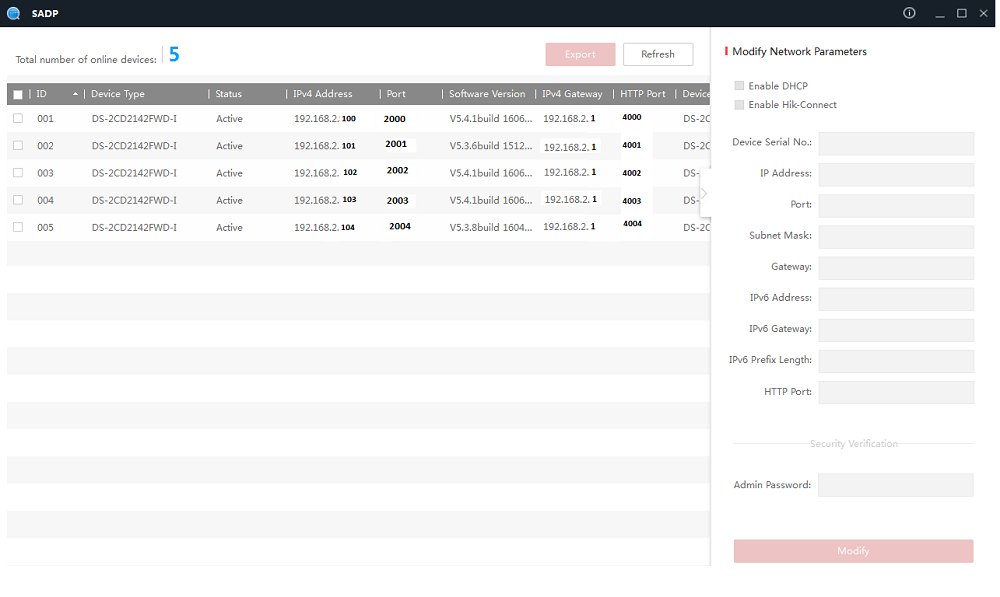The width and height of the screenshot is (1000, 597).
Task: Select all devices with the header checkbox
Action: [17, 93]
